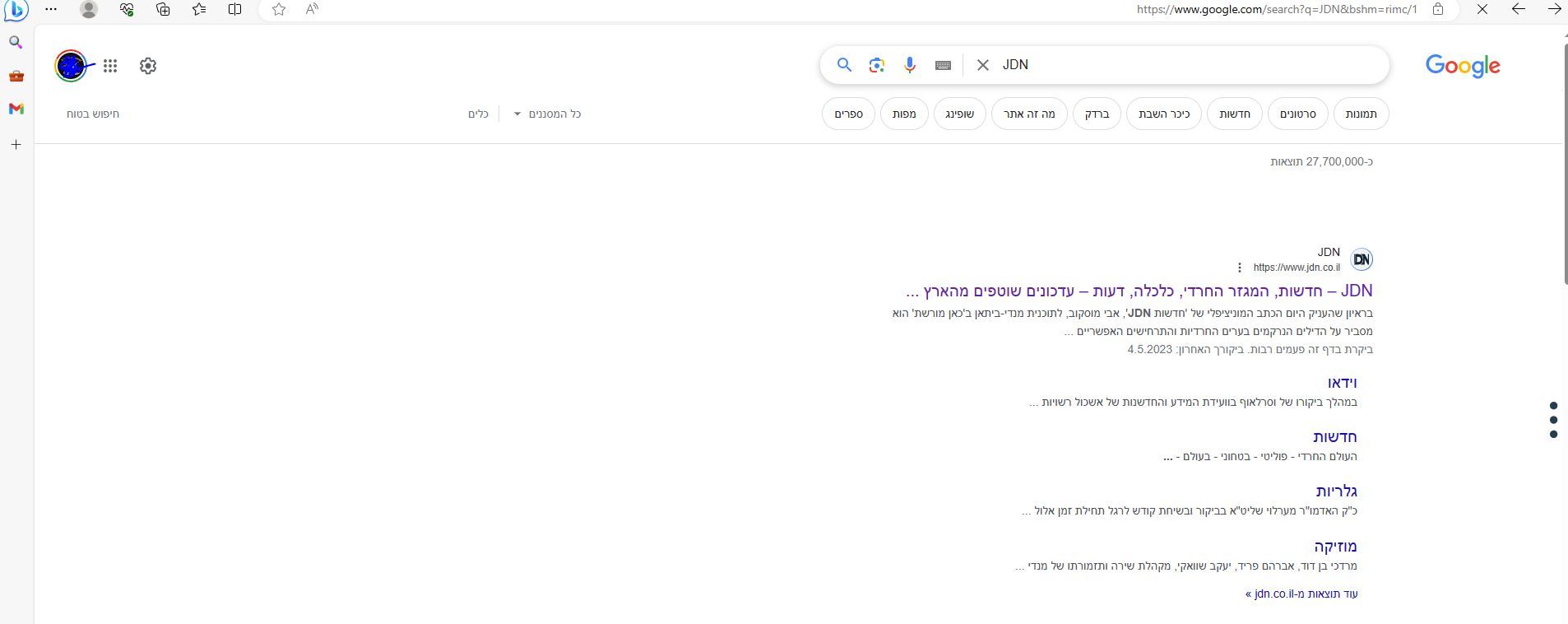
Task: Open חיפוש בטוח safe search setting
Action: (93, 114)
